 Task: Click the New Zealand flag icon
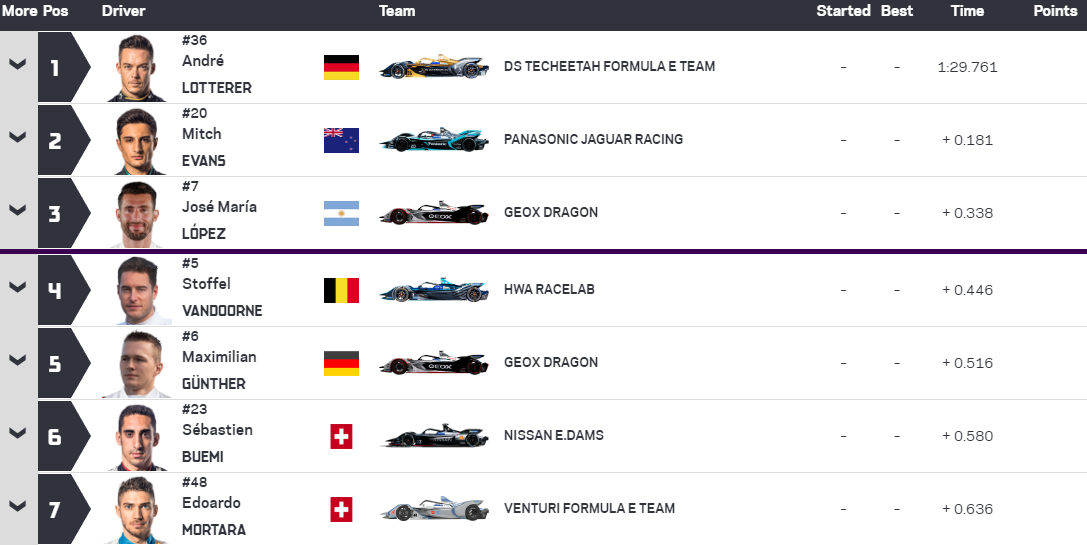pyautogui.click(x=341, y=140)
